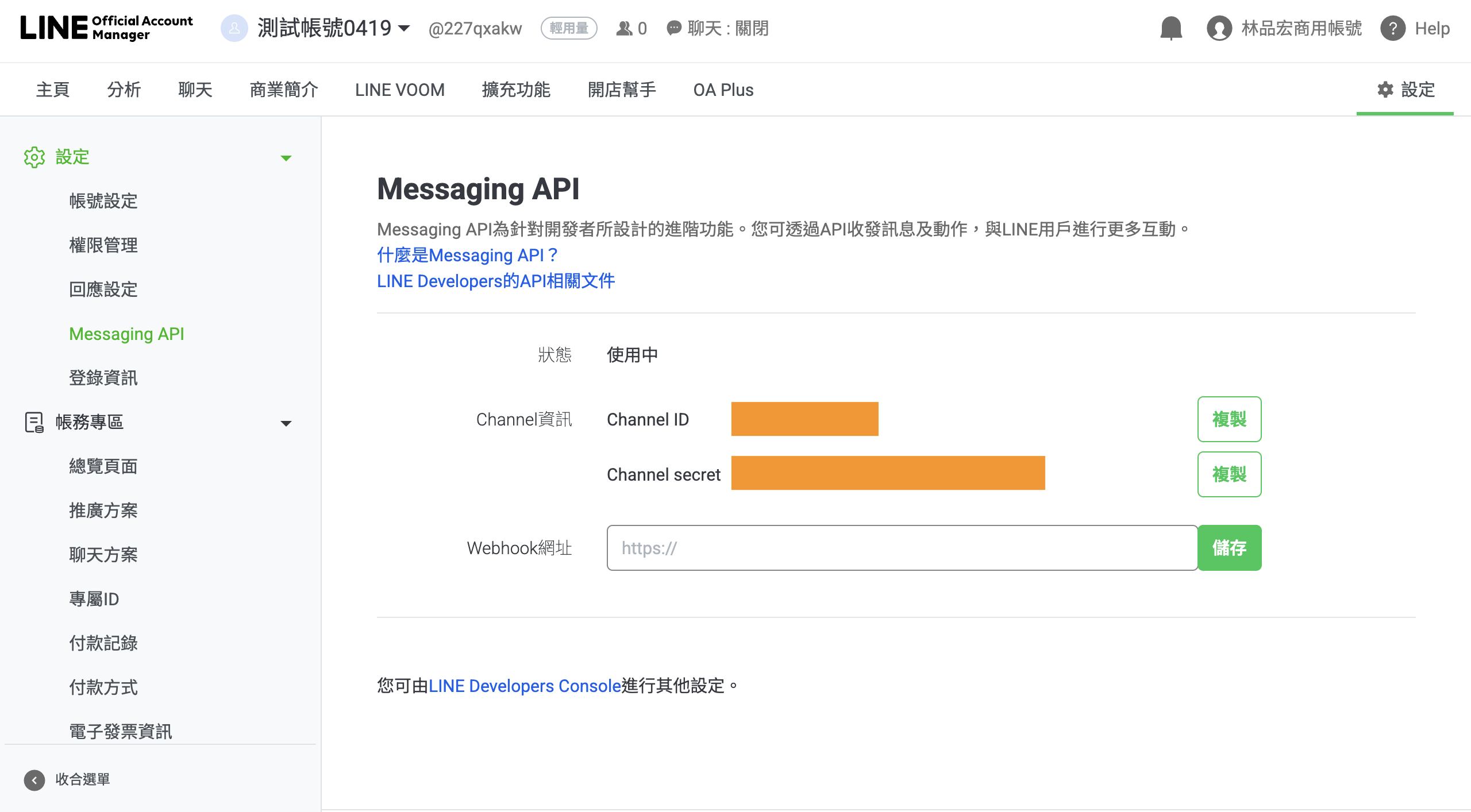Copy the Channel ID with 複製

coord(1230,419)
